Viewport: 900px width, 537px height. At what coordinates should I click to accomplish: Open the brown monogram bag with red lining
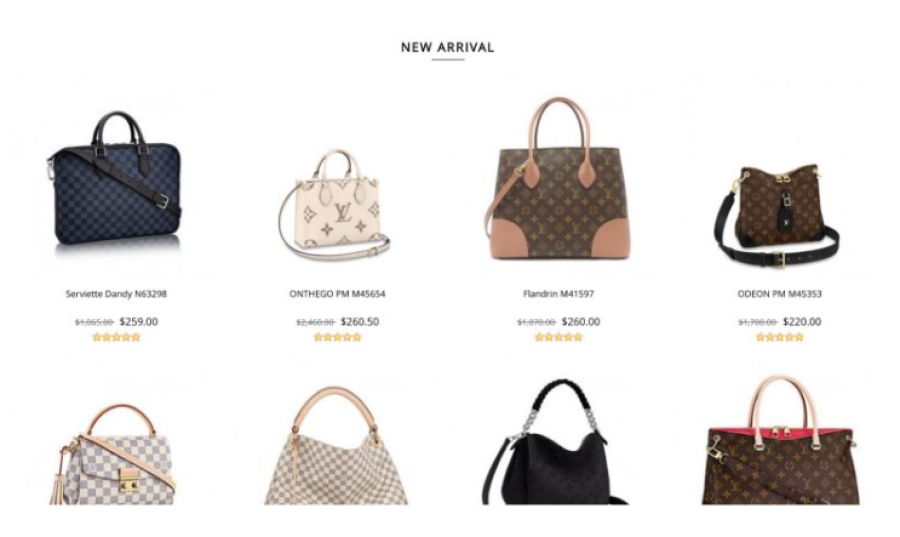(781, 441)
